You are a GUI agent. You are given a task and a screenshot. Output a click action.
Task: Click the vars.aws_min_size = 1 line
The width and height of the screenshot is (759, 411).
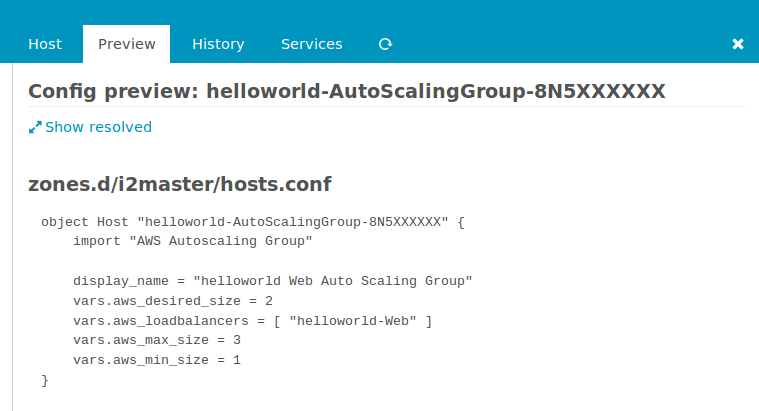point(157,360)
